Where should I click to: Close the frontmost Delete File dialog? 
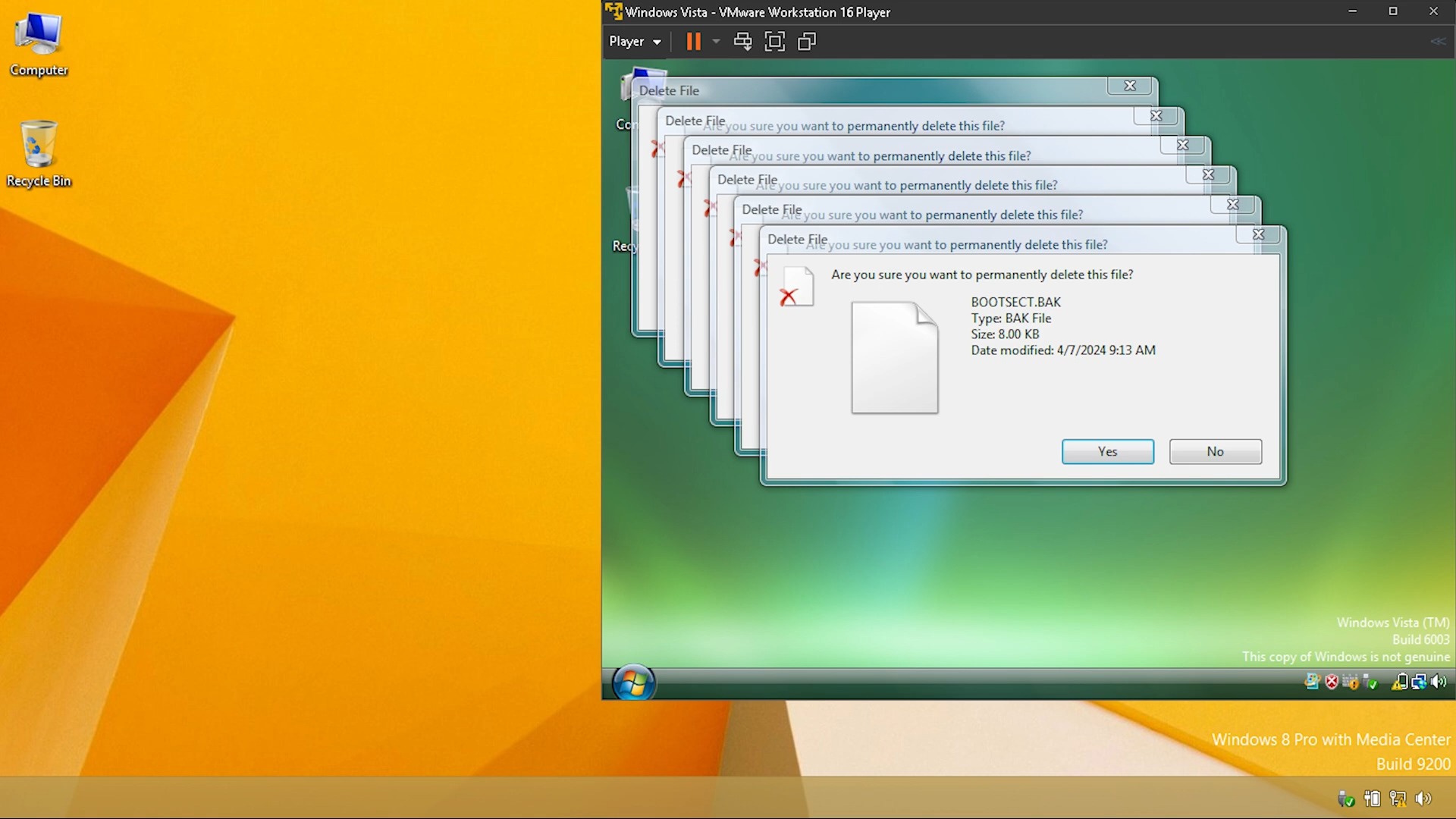pos(1258,234)
